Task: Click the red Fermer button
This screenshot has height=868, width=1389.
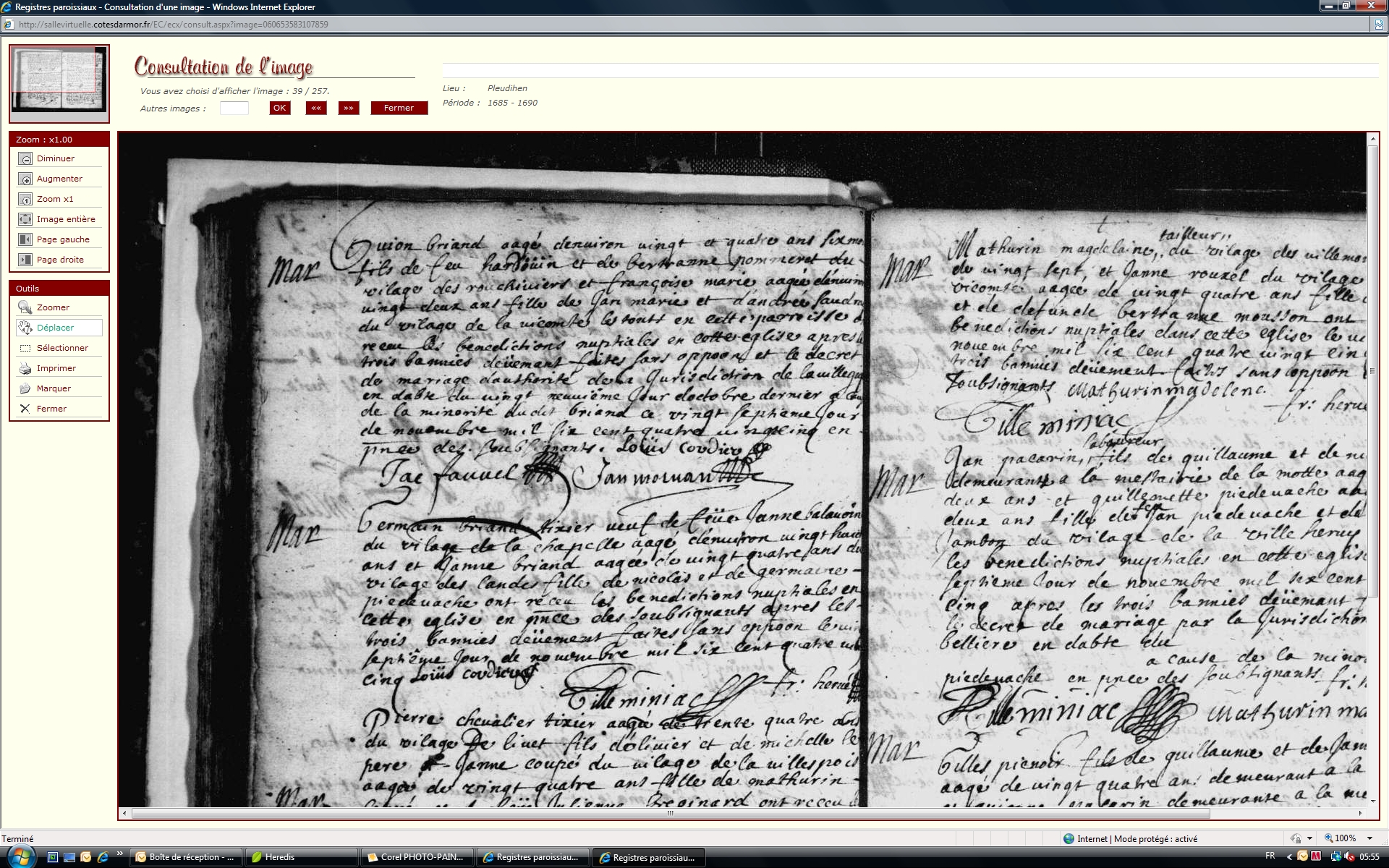Action: point(399,108)
